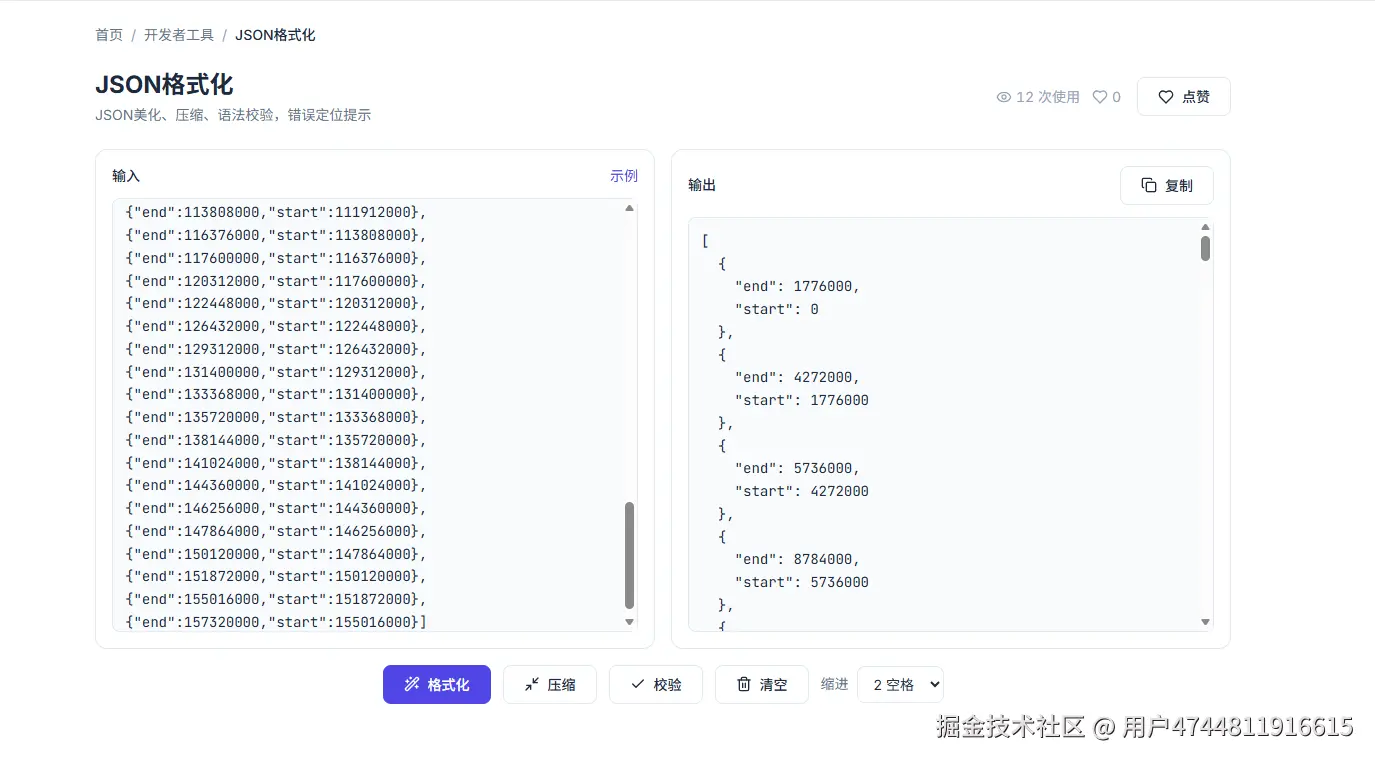Click input line with end 129312000
This screenshot has width=1375, height=762.
tap(276, 349)
